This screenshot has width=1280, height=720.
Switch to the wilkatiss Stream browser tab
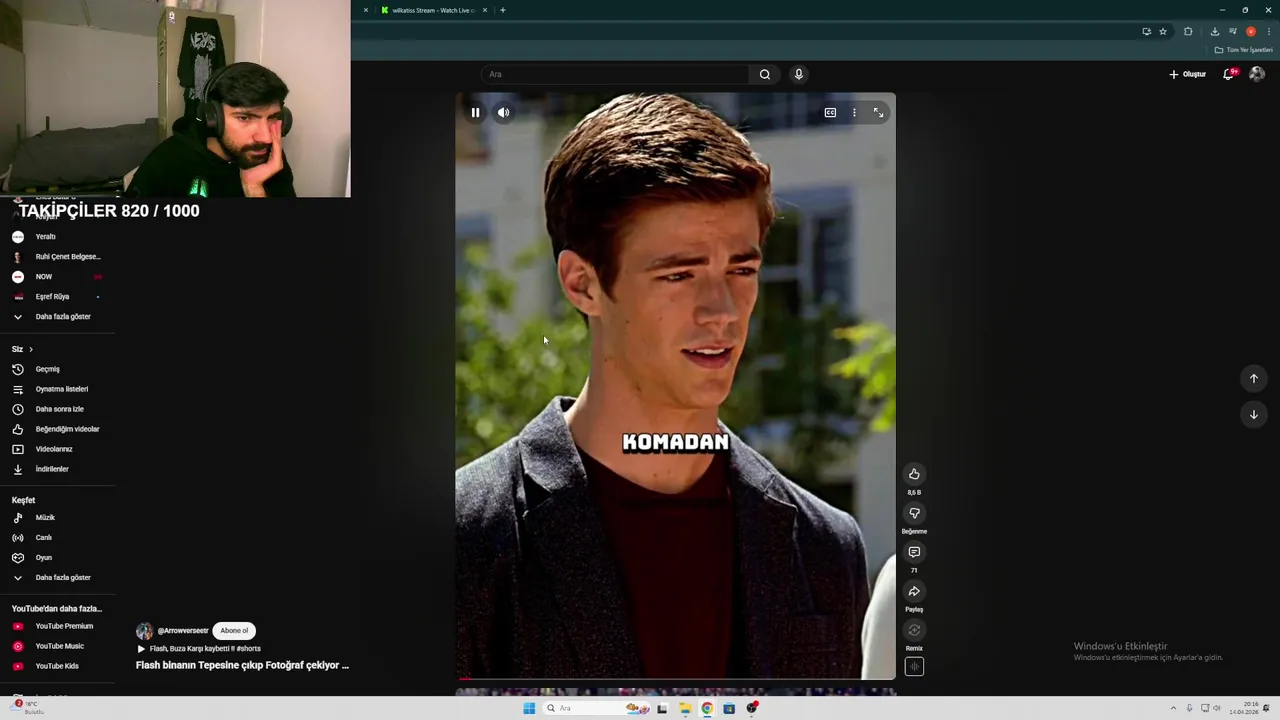432,10
